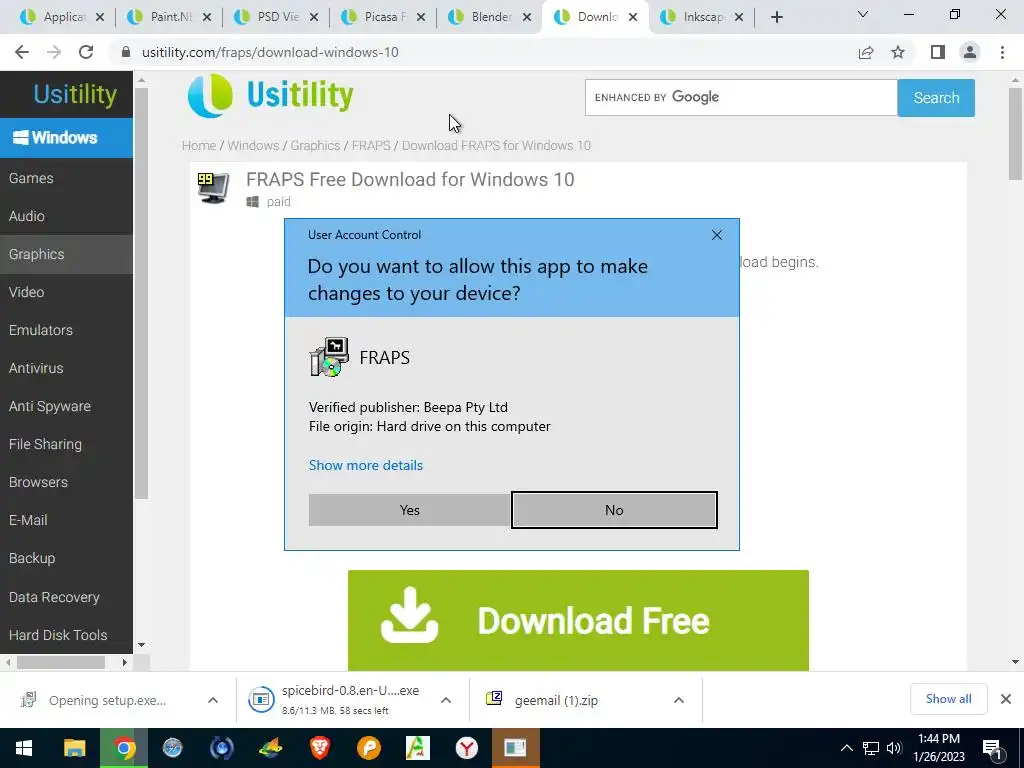Click the page vertical scrollbar thumb

click(x=1015, y=134)
